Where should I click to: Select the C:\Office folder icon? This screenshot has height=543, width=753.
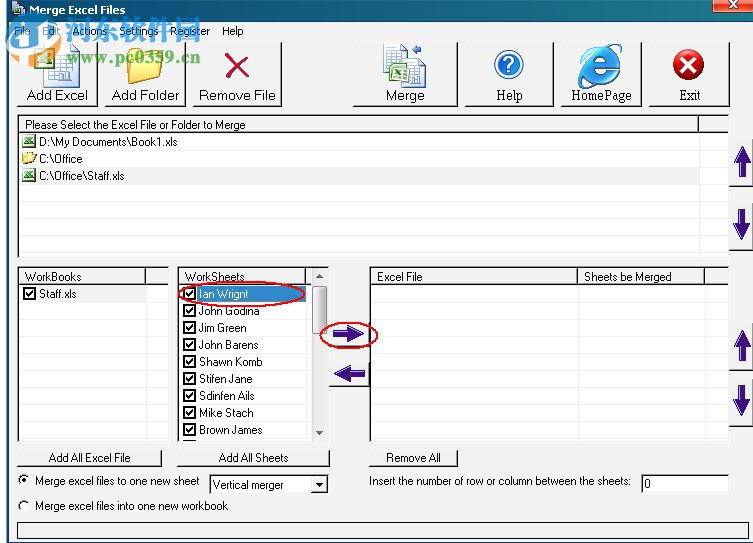coord(29,158)
